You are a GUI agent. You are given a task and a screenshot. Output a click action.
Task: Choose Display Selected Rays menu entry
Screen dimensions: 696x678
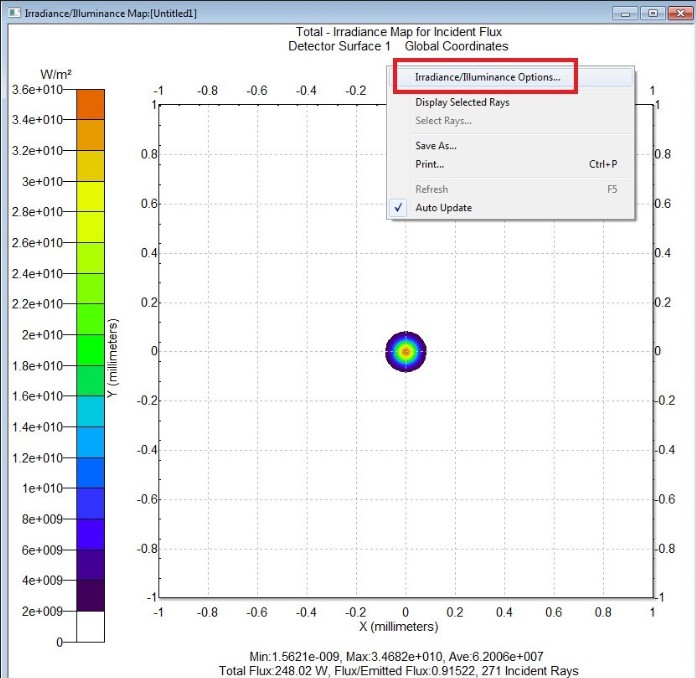[462, 102]
